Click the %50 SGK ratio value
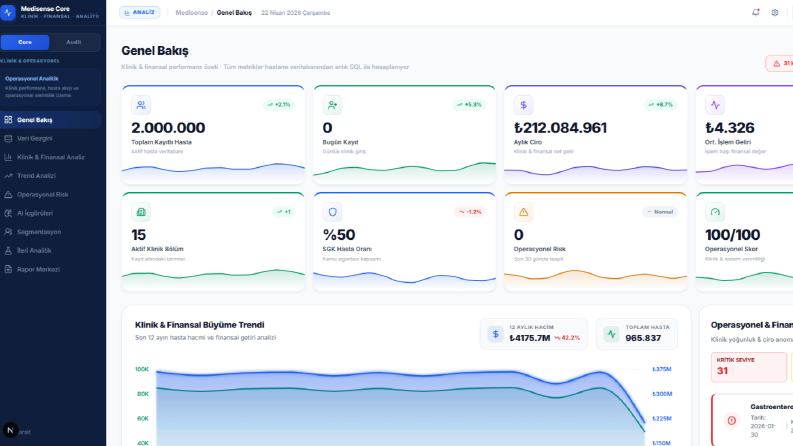 pos(339,235)
